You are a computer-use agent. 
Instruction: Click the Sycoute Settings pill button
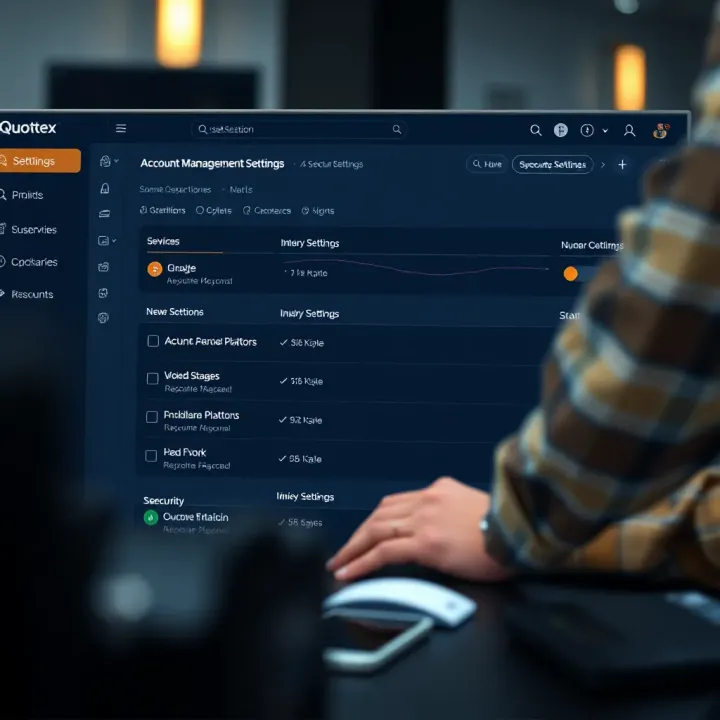coord(552,164)
